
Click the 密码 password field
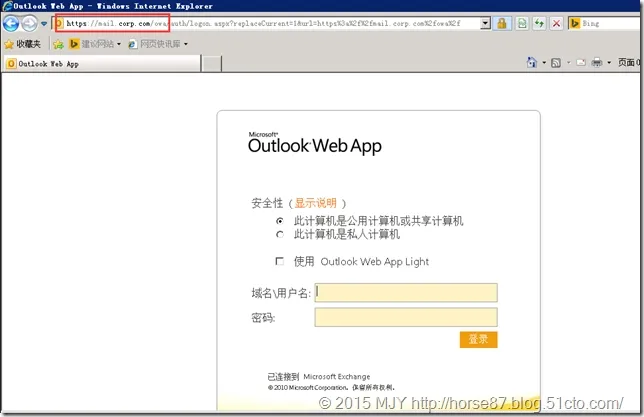pos(406,317)
